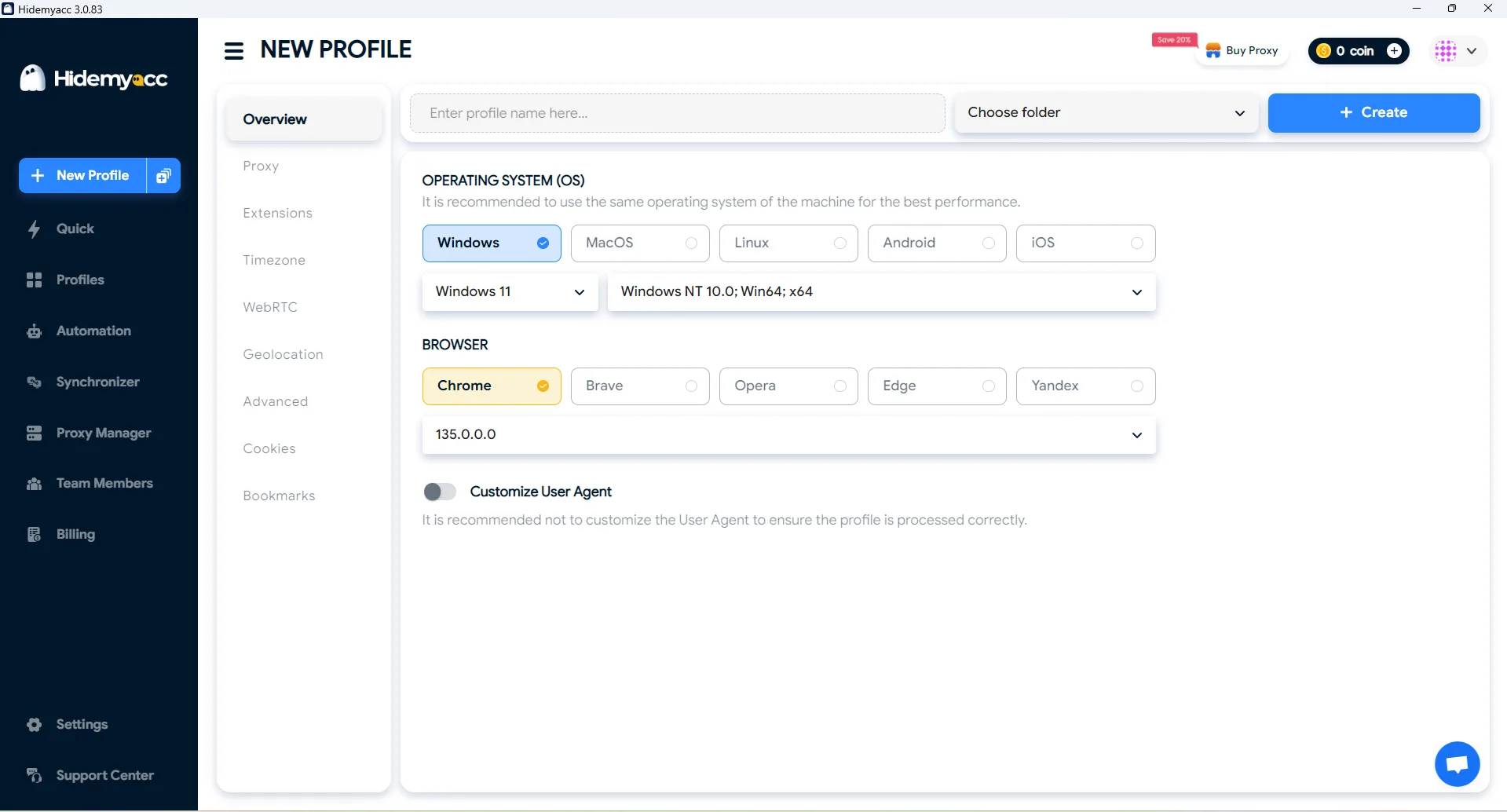Click the Create button
1507x812 pixels.
pos(1373,112)
